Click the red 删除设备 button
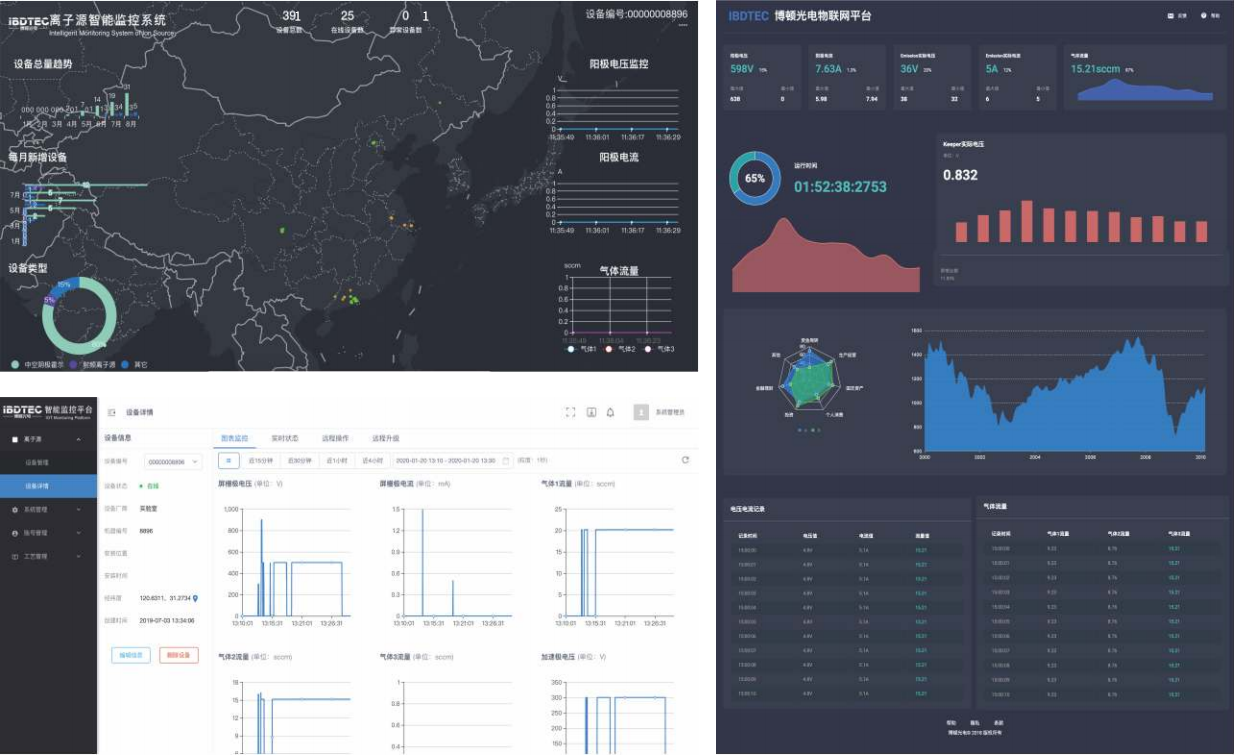Image resolution: width=1234 pixels, height=755 pixels. click(179, 655)
